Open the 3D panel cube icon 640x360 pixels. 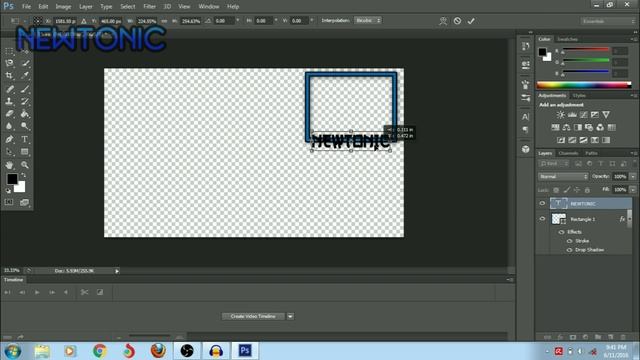pyautogui.click(x=526, y=149)
